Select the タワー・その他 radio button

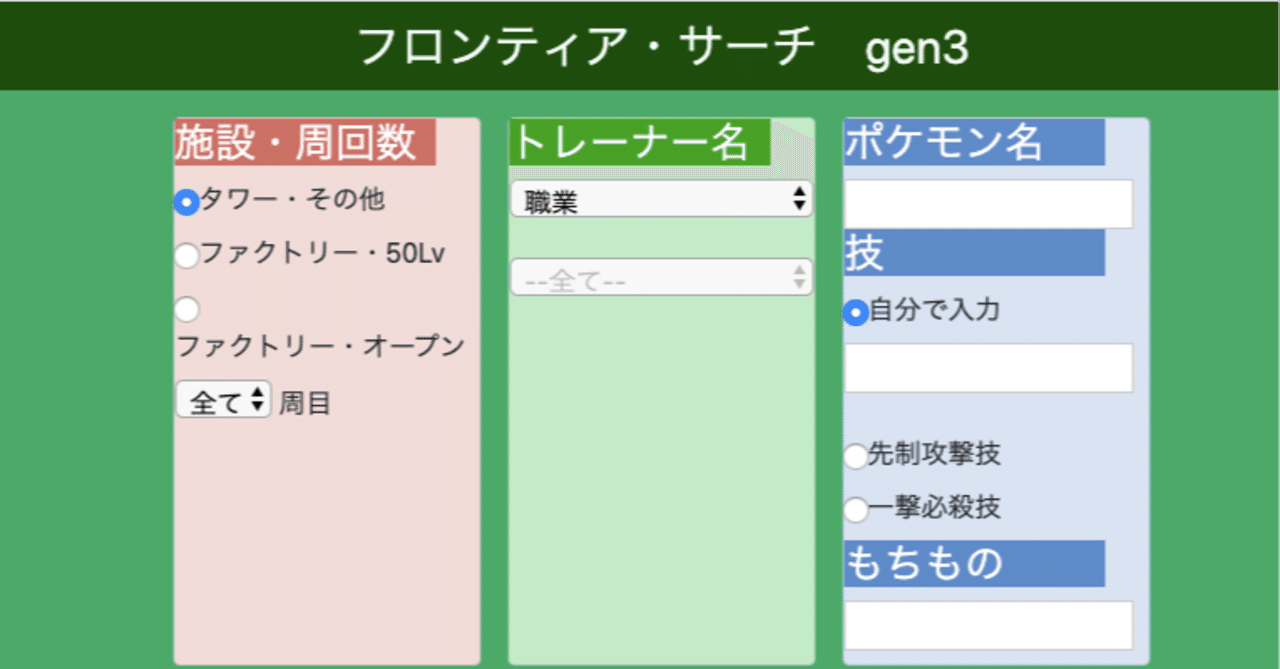pos(187,202)
